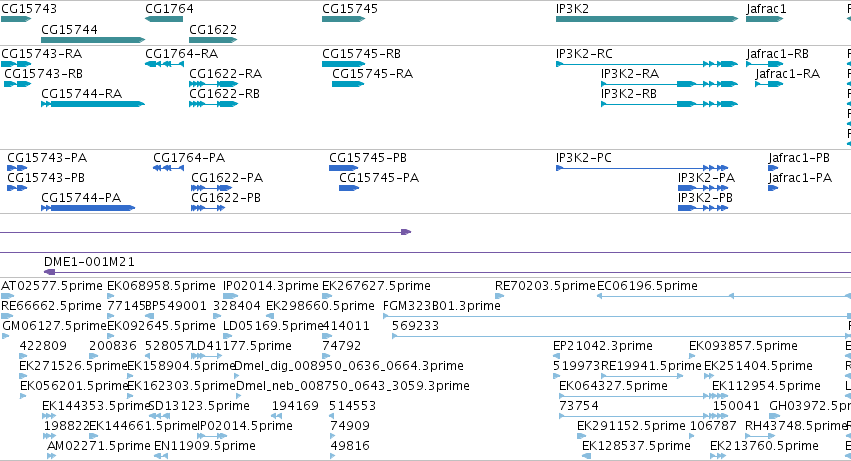Click the IP3K2-PA protein glyph
Screen dimensions: 851x461
703,188
